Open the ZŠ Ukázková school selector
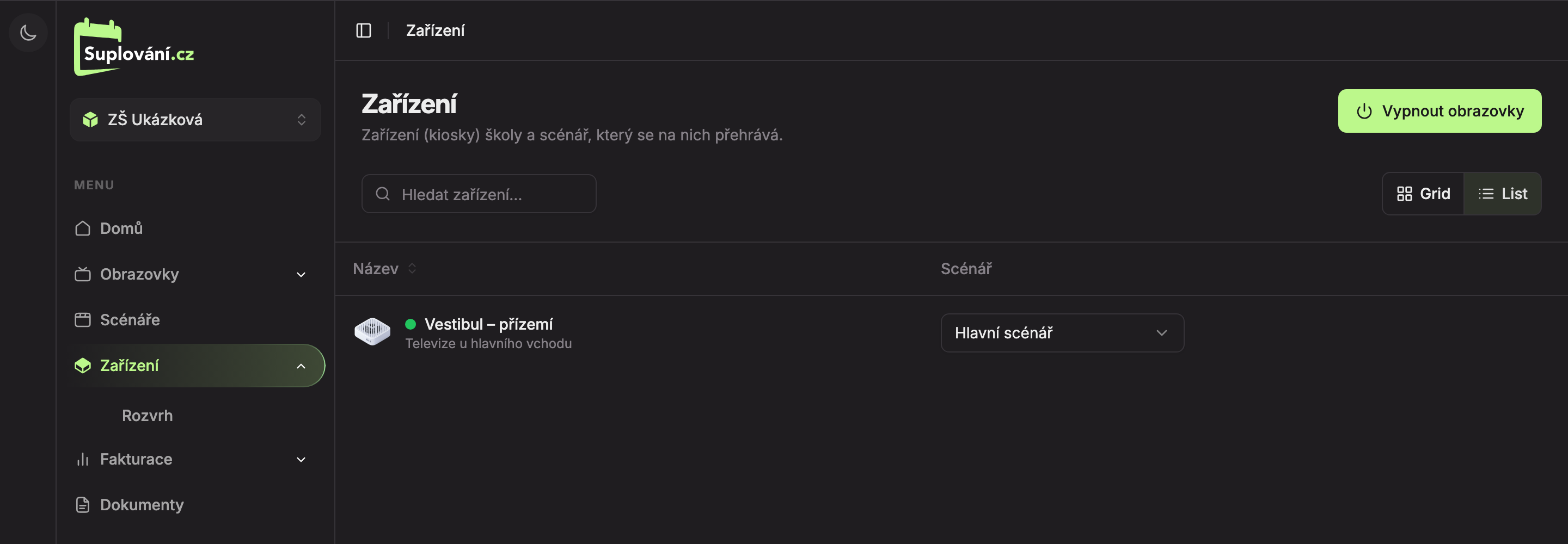This screenshot has width=1568, height=544. [195, 120]
